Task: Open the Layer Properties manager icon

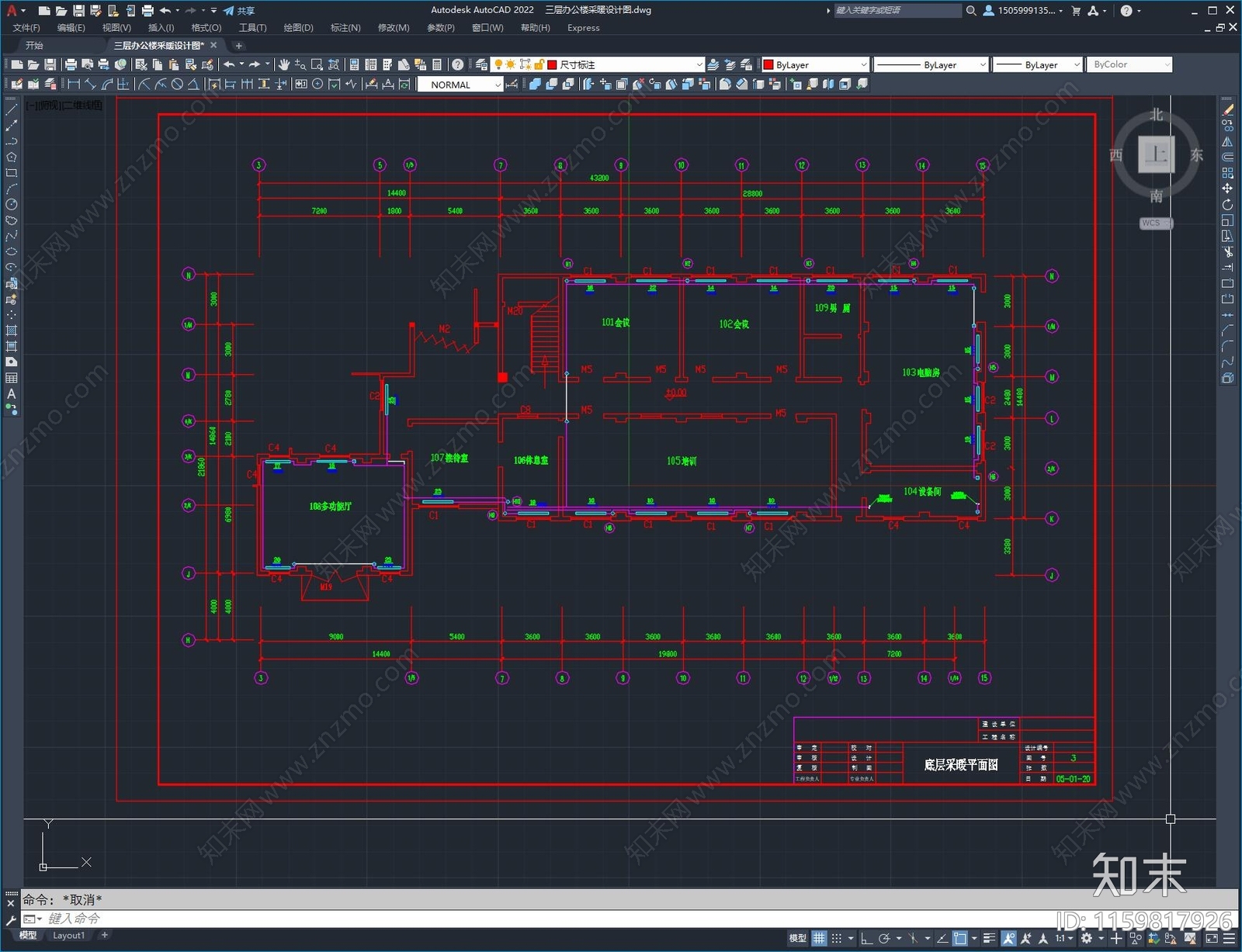Action: coord(481,64)
